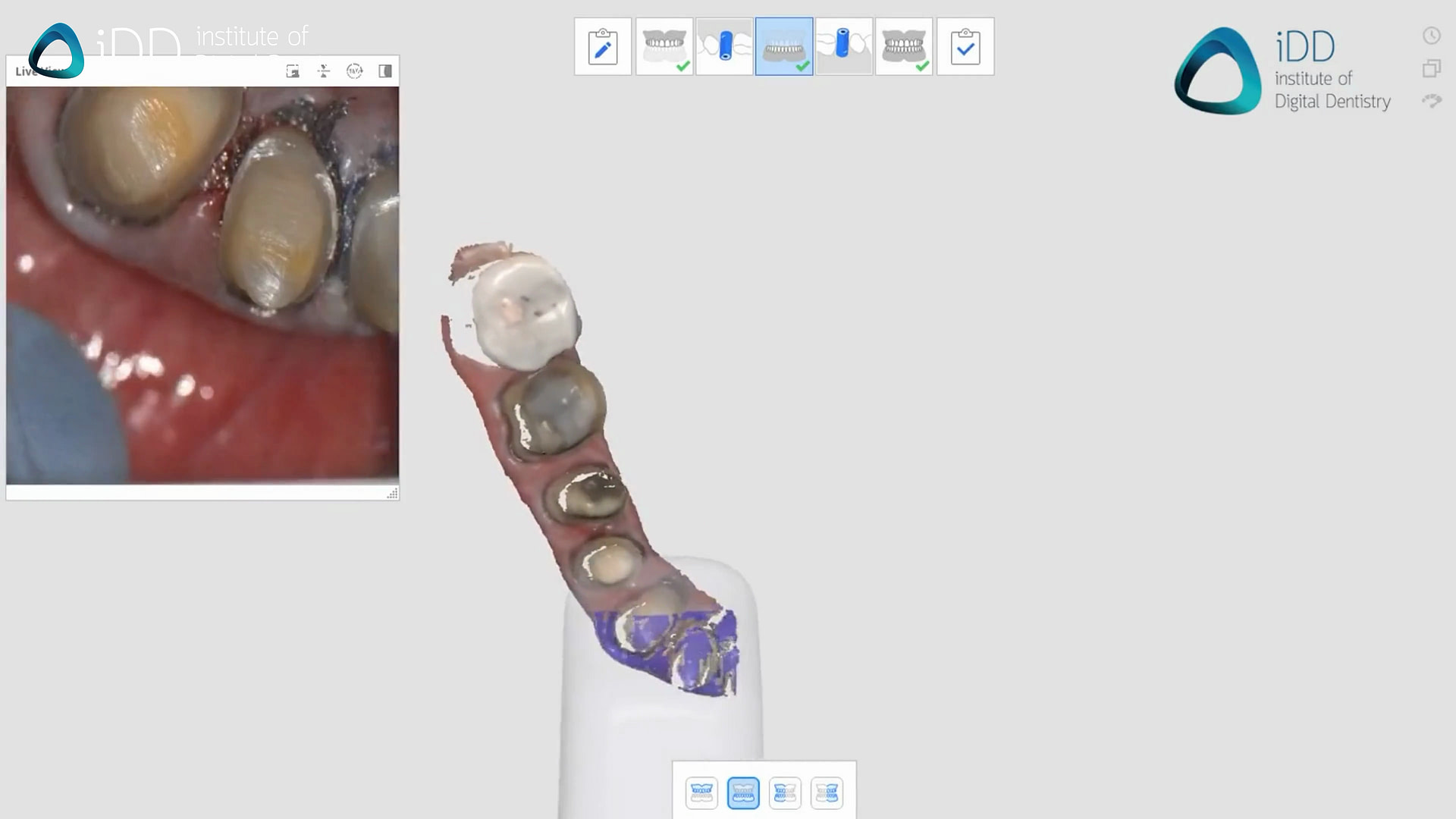1456x819 pixels.
Task: Open the mandible scanbody scan stage
Action: (844, 46)
